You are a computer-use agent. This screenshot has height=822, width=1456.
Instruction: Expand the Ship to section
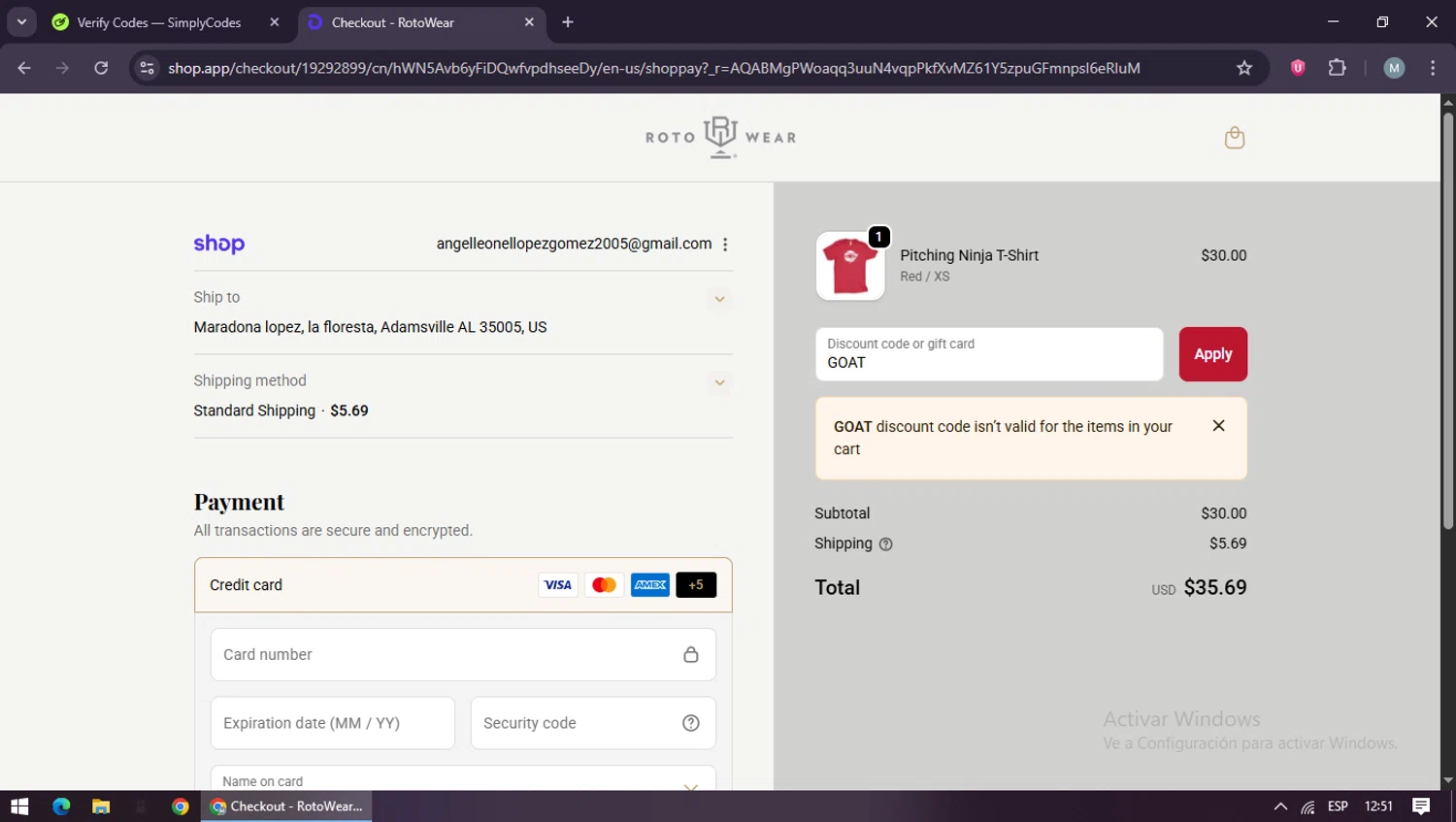pyautogui.click(x=719, y=299)
